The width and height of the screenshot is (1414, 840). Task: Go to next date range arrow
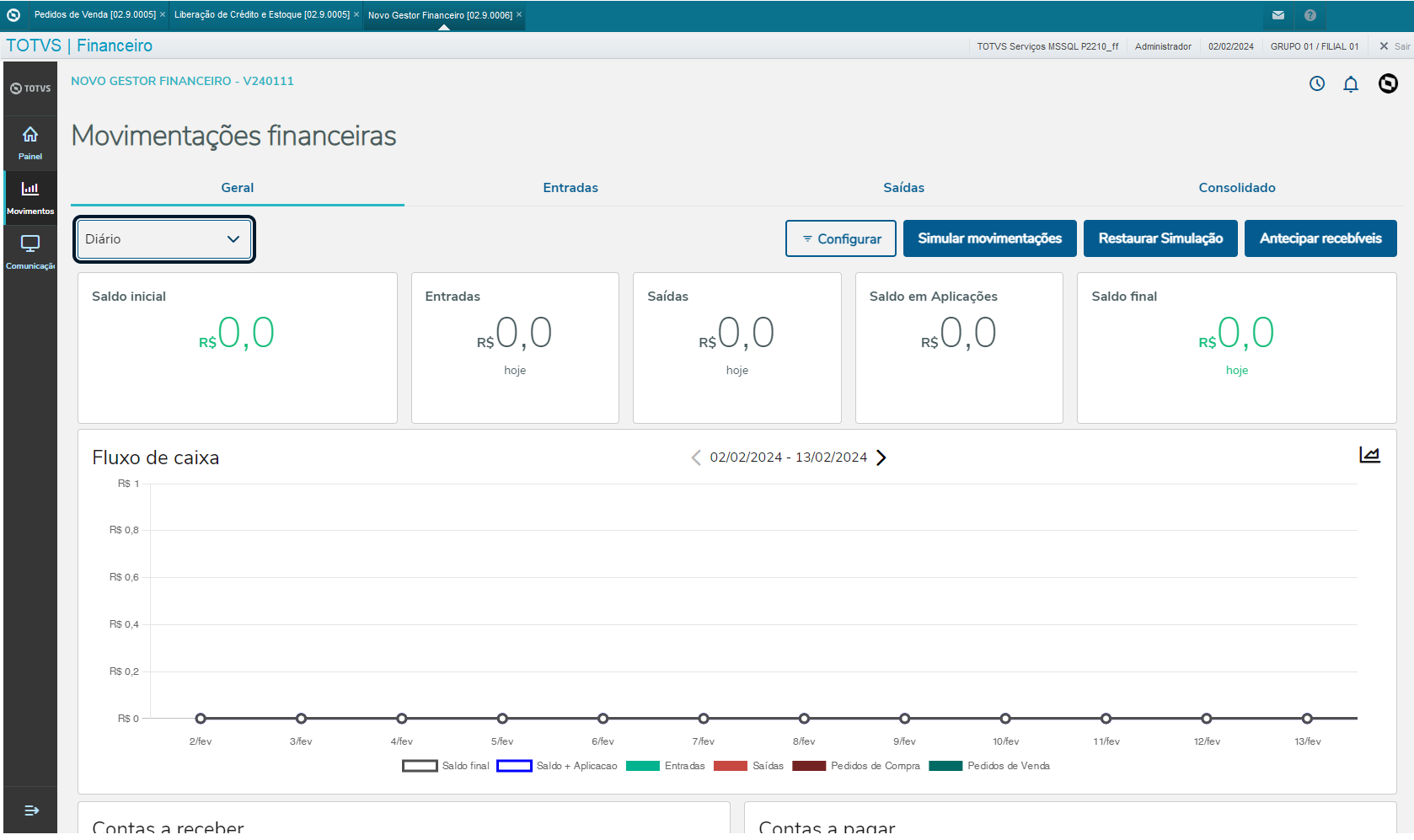(x=881, y=457)
